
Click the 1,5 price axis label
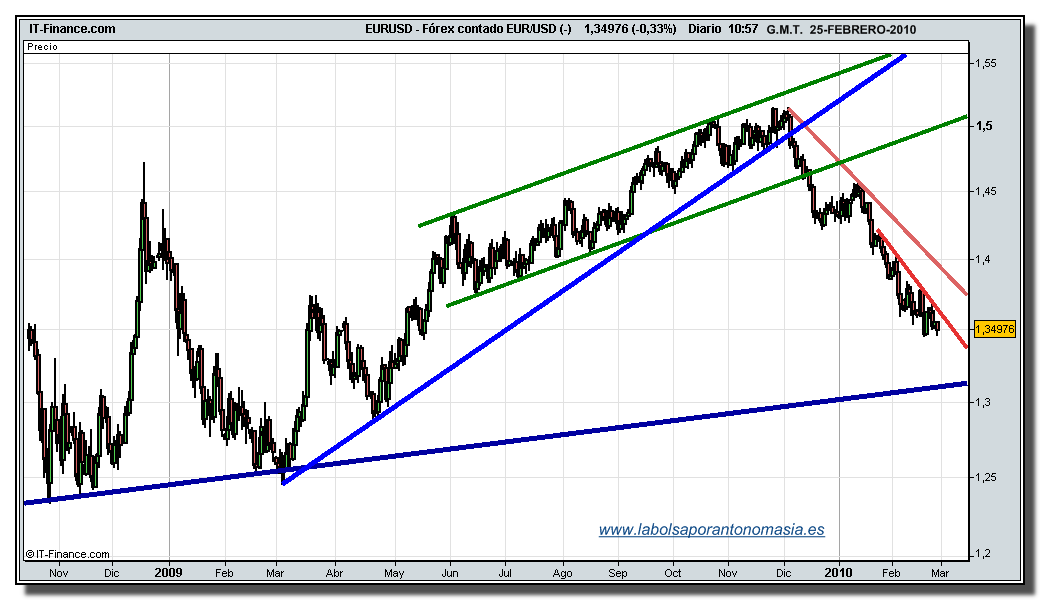[984, 126]
